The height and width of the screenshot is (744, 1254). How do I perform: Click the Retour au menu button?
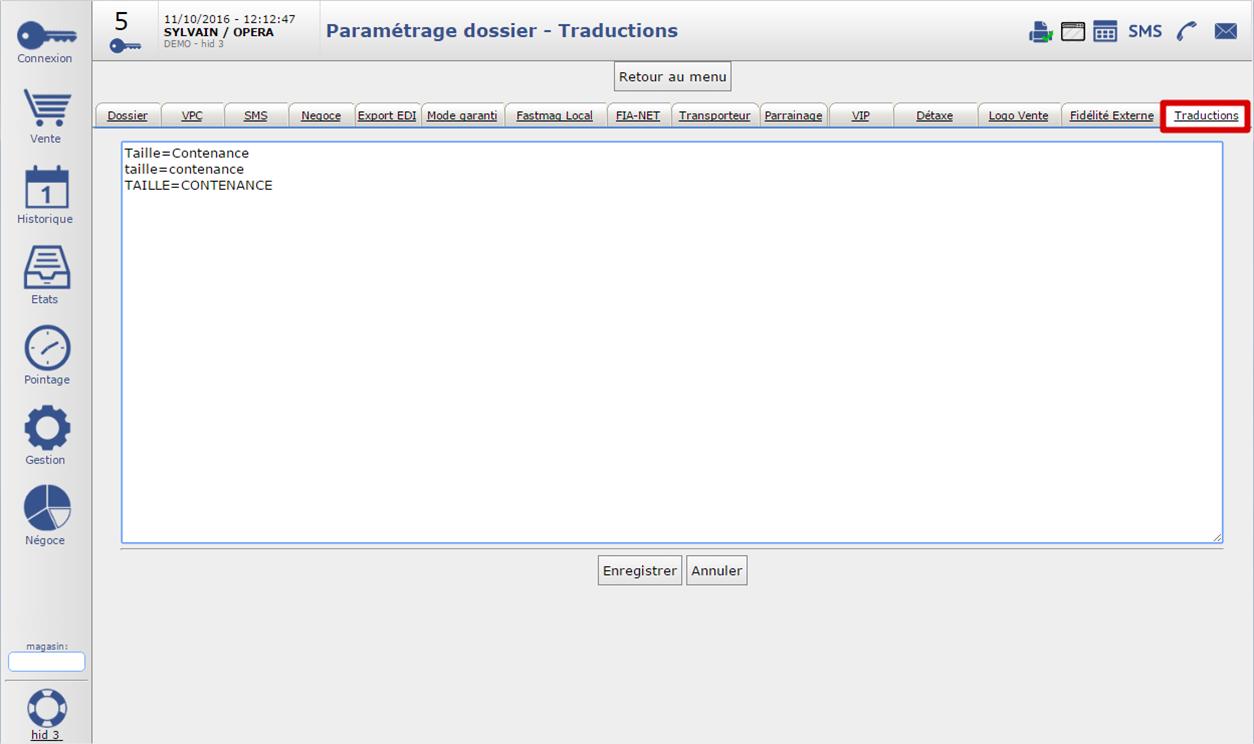tap(673, 77)
